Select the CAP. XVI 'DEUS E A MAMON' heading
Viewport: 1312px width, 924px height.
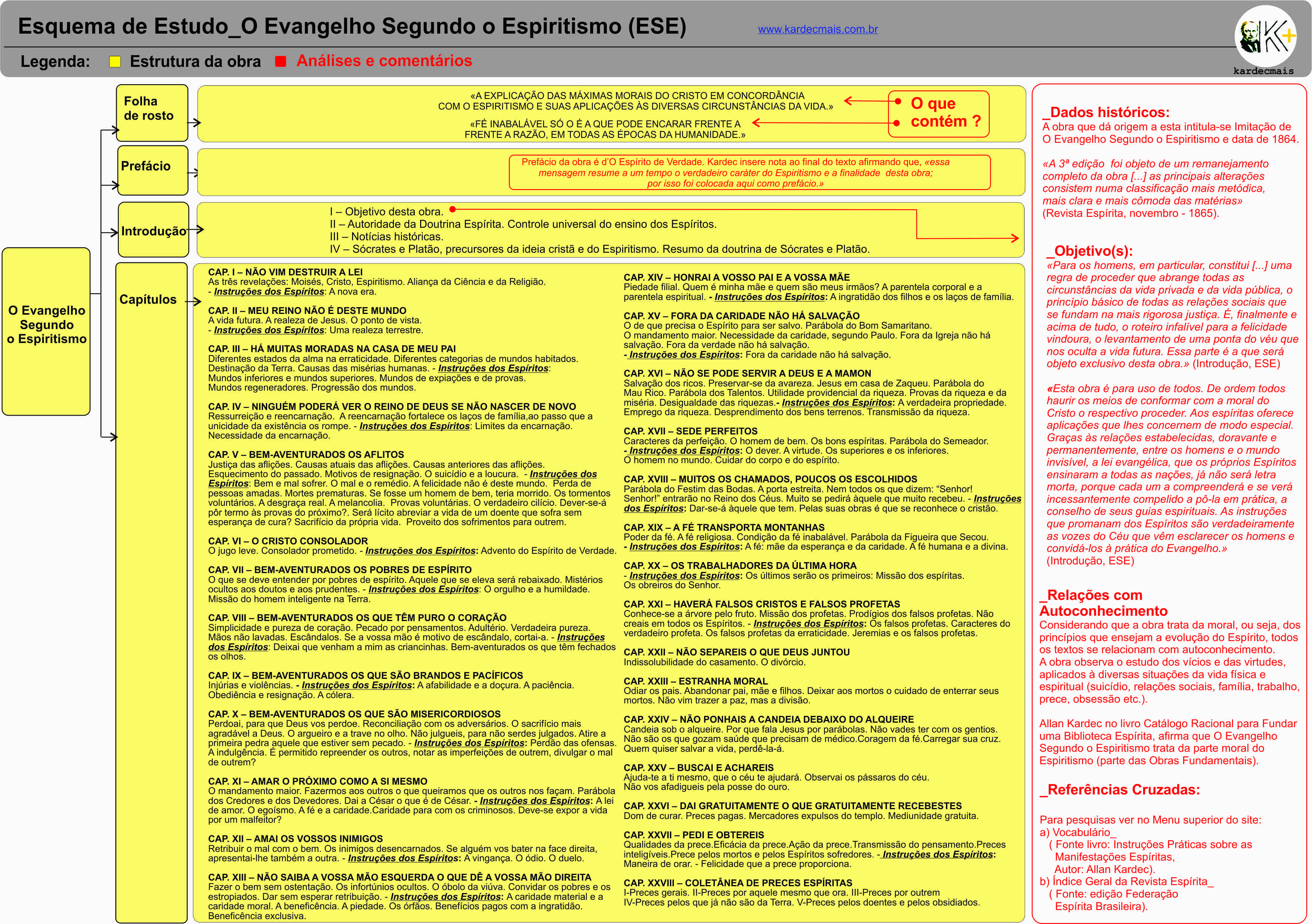pos(748,373)
